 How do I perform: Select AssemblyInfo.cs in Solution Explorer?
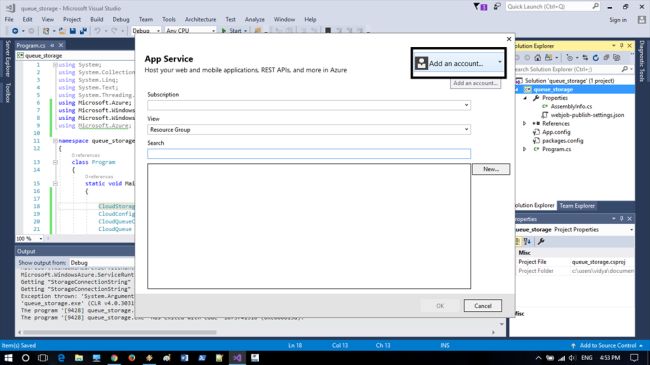(571, 107)
